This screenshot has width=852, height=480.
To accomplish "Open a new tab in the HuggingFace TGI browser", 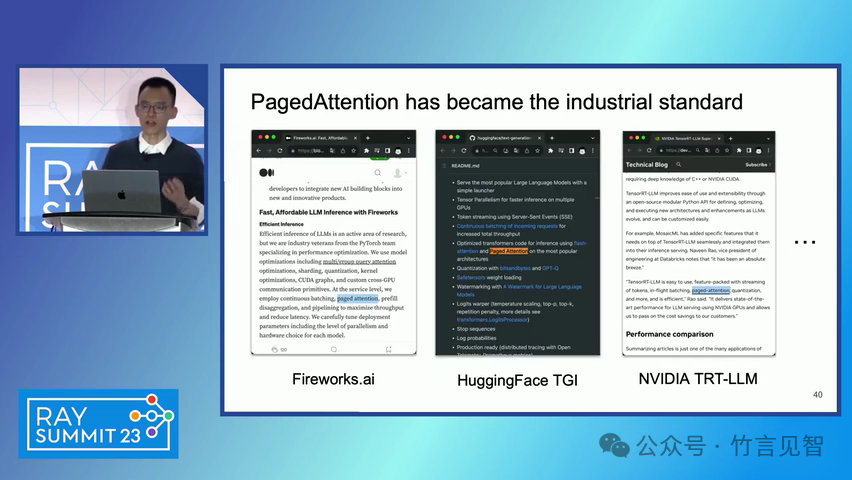I will point(552,138).
